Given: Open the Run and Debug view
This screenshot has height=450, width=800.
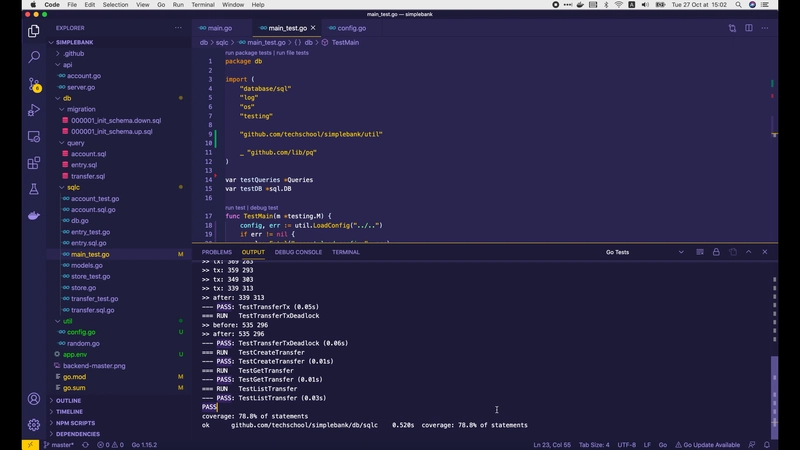Looking at the screenshot, I should click(34, 110).
